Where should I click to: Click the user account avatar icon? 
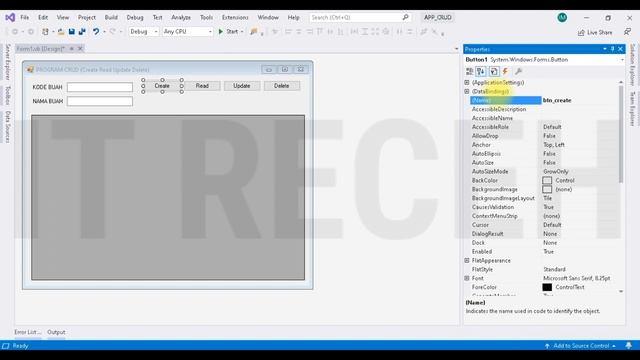(562, 18)
